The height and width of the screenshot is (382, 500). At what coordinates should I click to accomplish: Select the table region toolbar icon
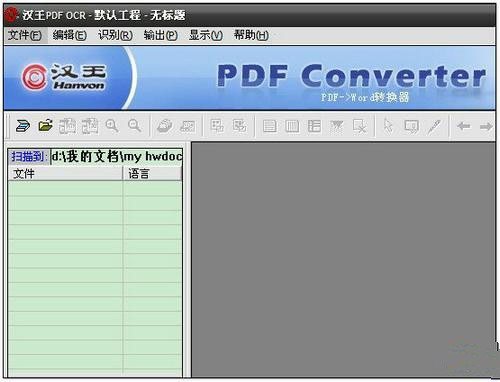click(x=314, y=126)
